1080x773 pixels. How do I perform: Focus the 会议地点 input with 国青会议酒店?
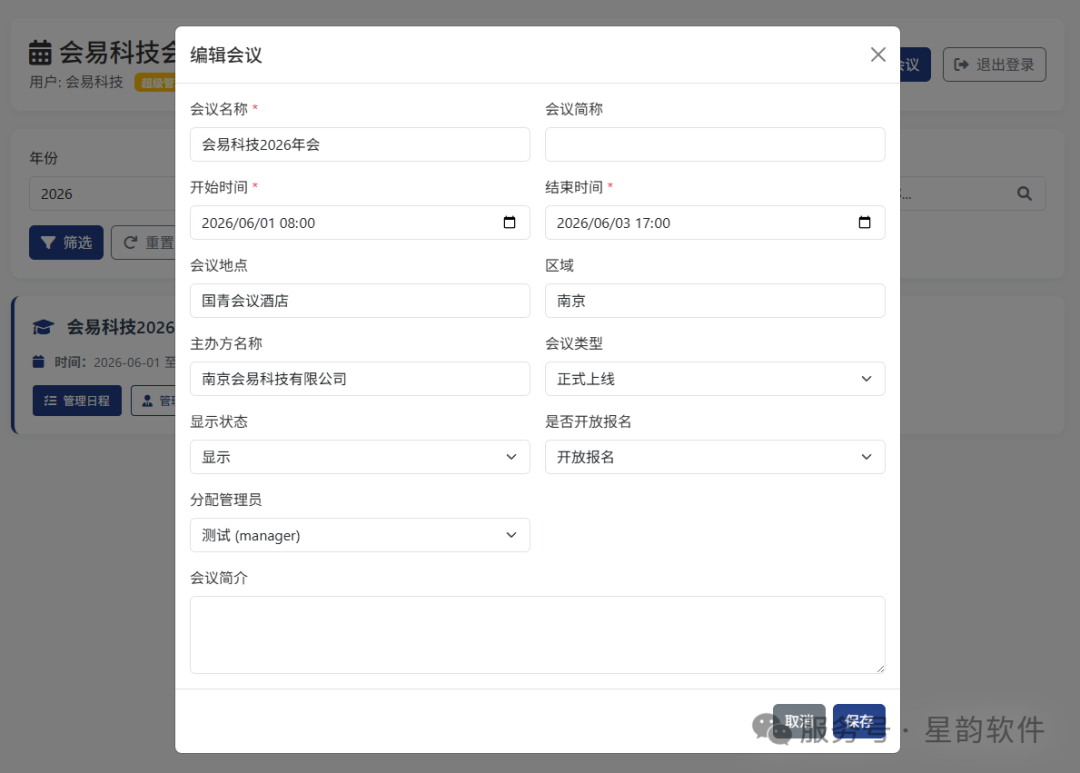click(x=360, y=301)
